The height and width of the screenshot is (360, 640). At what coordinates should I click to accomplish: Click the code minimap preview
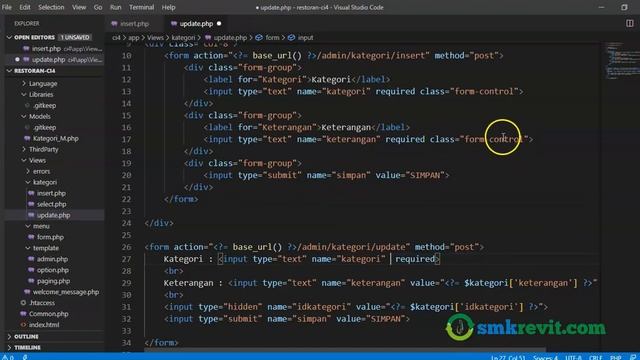point(622,60)
